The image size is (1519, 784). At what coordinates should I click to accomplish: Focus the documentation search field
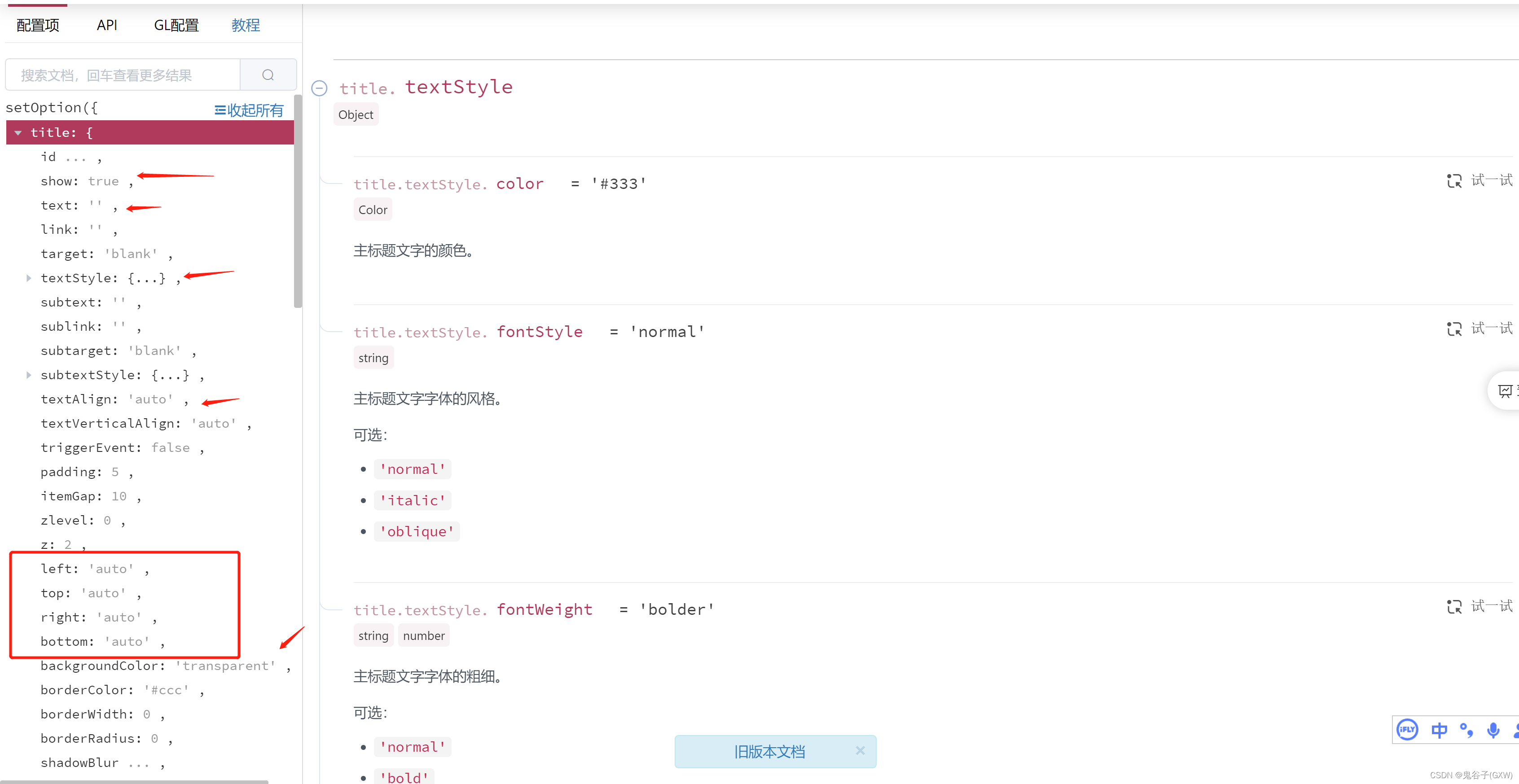[x=123, y=75]
